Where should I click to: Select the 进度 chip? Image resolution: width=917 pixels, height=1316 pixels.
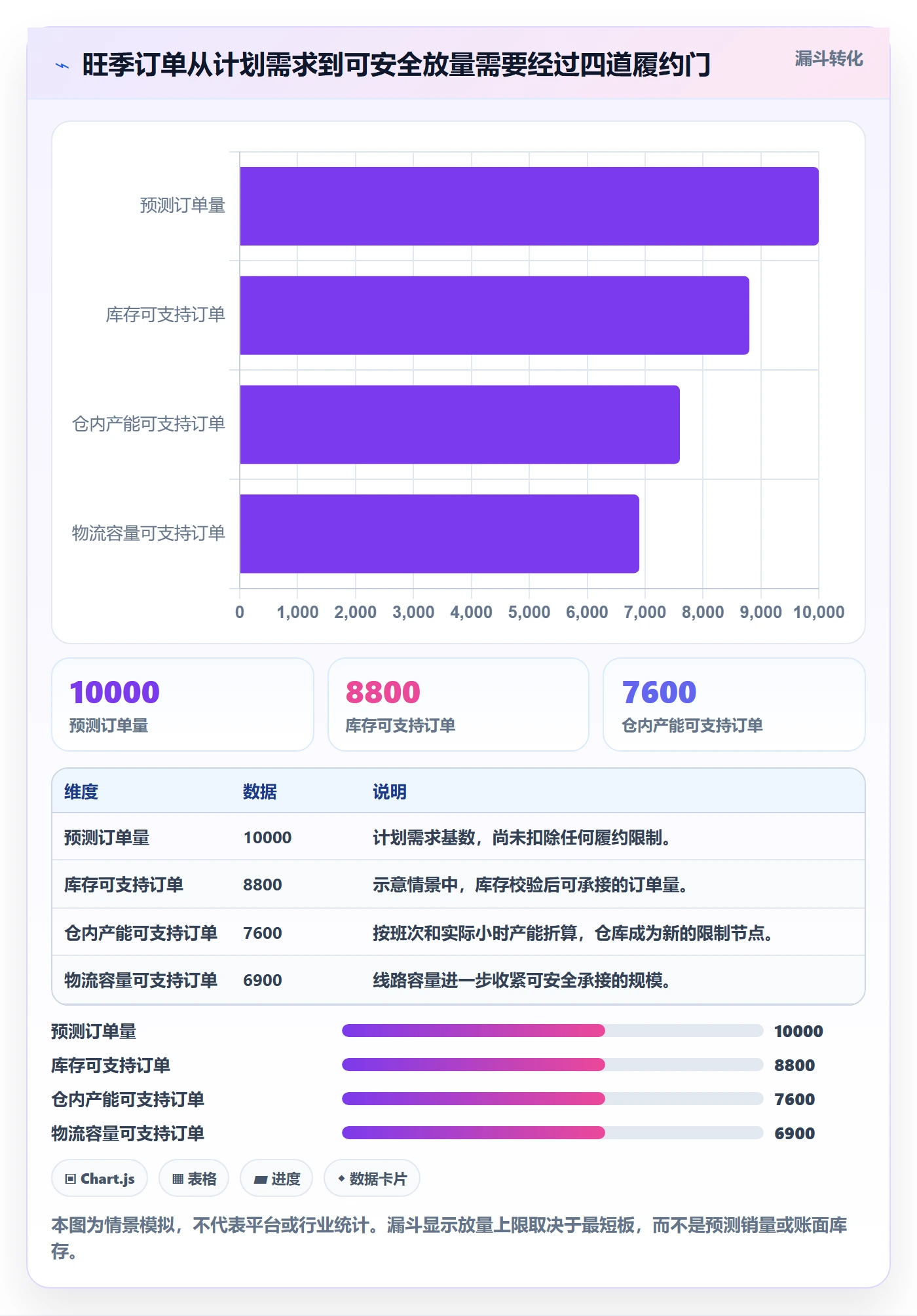[276, 1179]
